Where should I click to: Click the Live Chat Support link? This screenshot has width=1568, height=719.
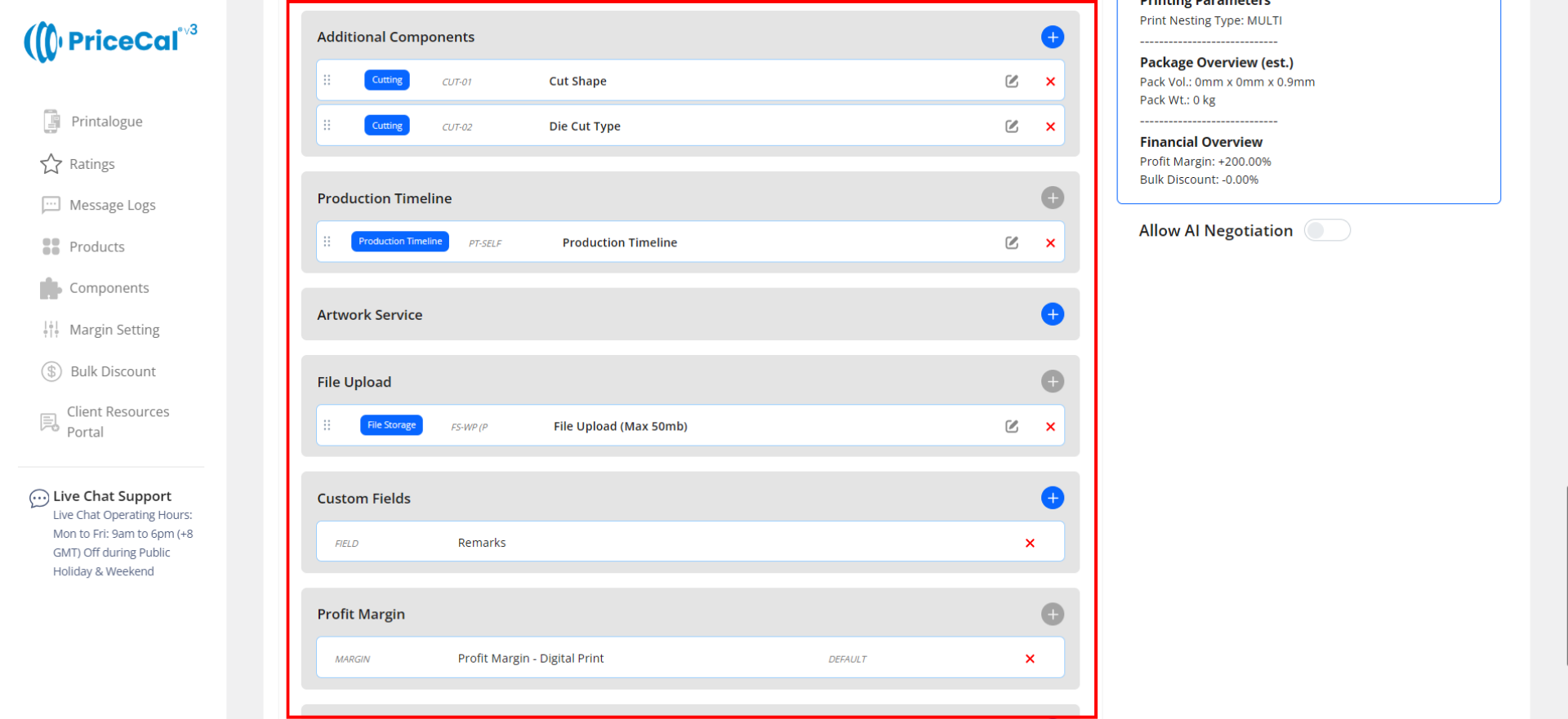coord(112,496)
